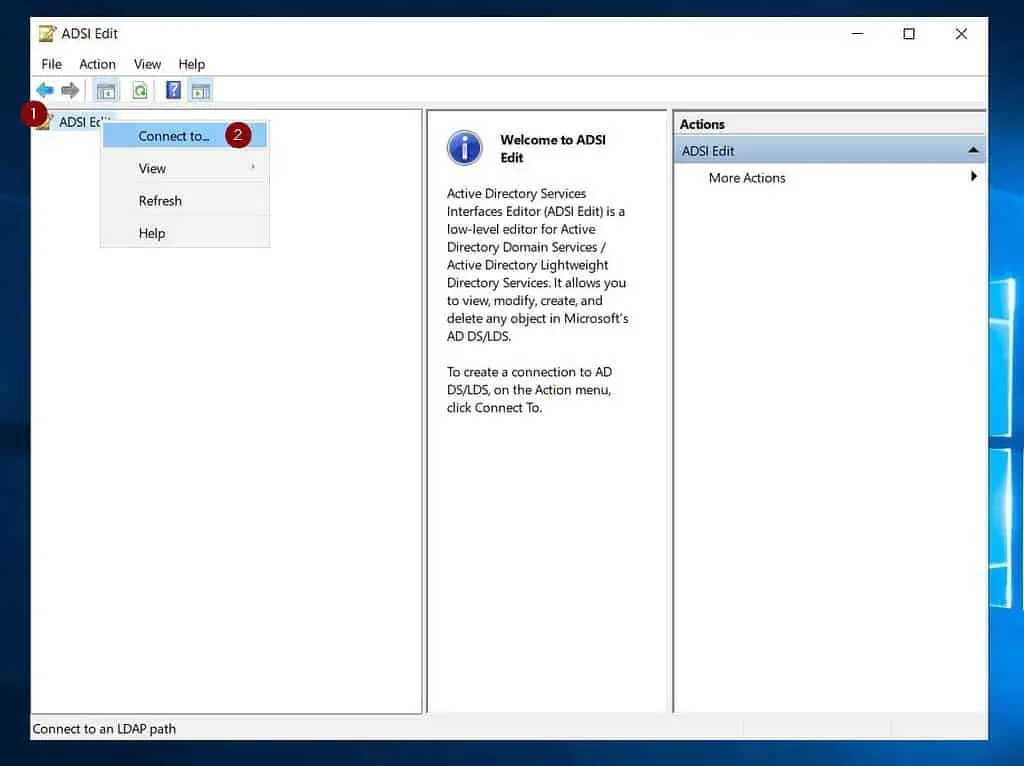This screenshot has height=766, width=1024.
Task: Click the Actions pane title
Action: point(702,124)
